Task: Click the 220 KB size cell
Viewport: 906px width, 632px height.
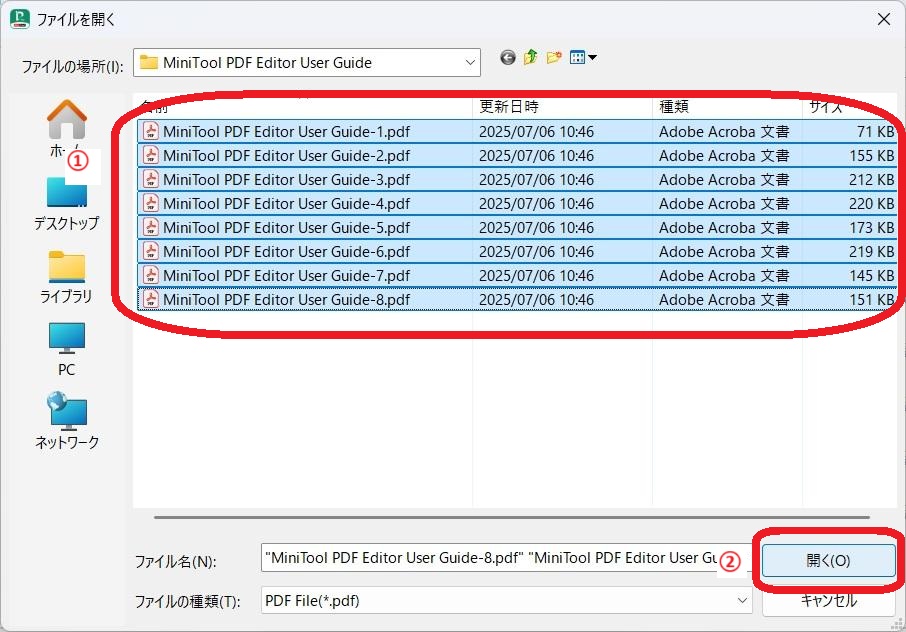Action: coord(871,204)
